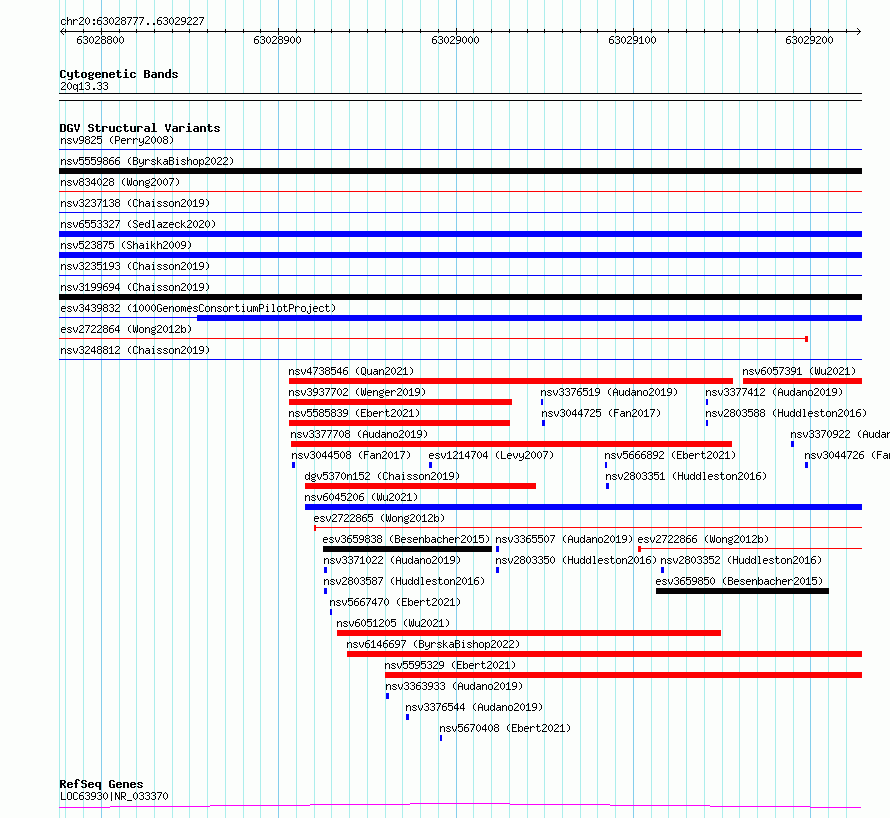Click nsv2803587 (Huddleston2016) label
The image size is (890, 818).
[x=404, y=581]
